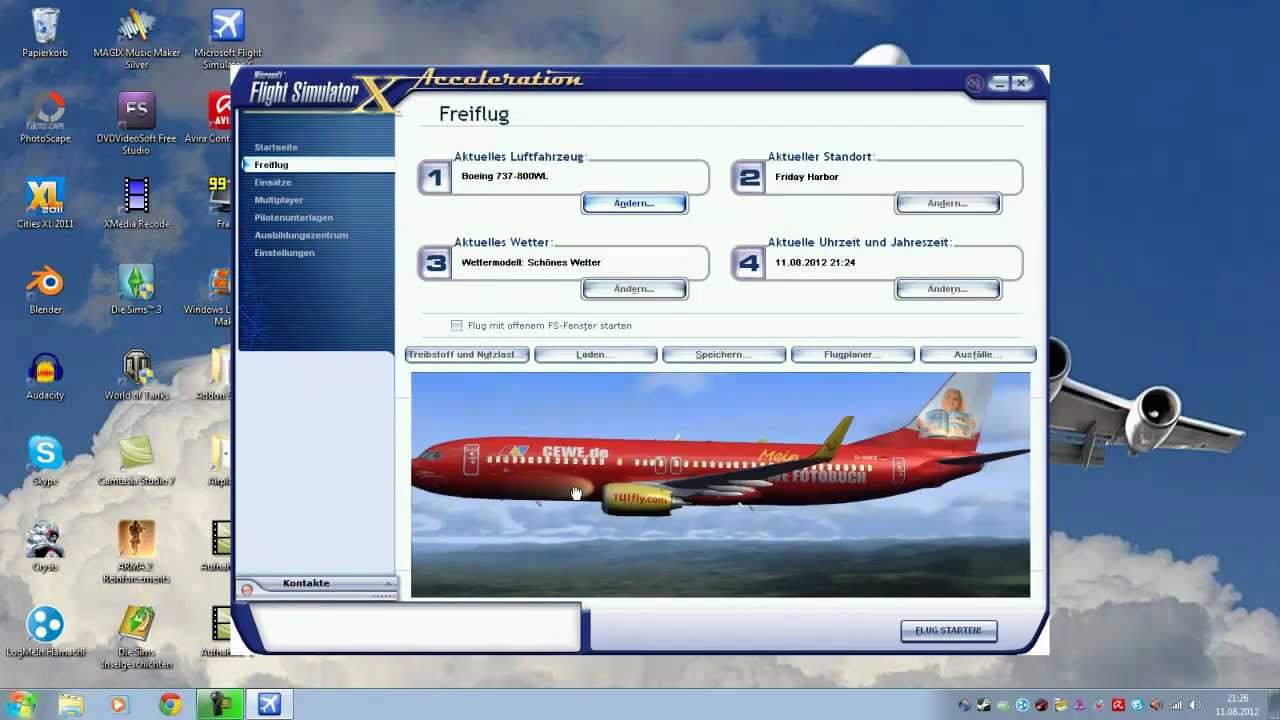This screenshot has width=1280, height=720.
Task: Select the Audacity desktop icon
Action: pos(45,375)
